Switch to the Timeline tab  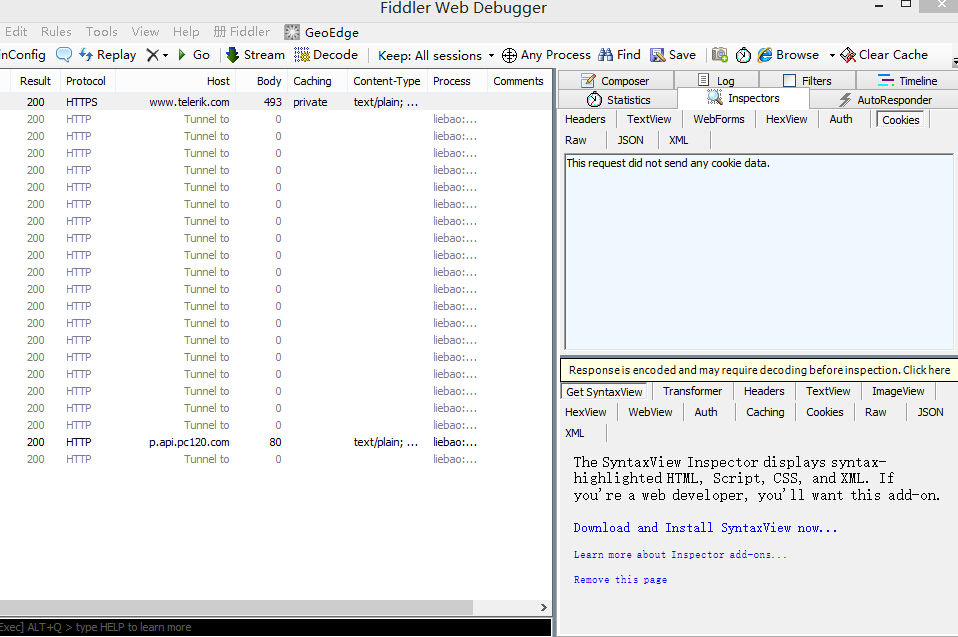(907, 81)
